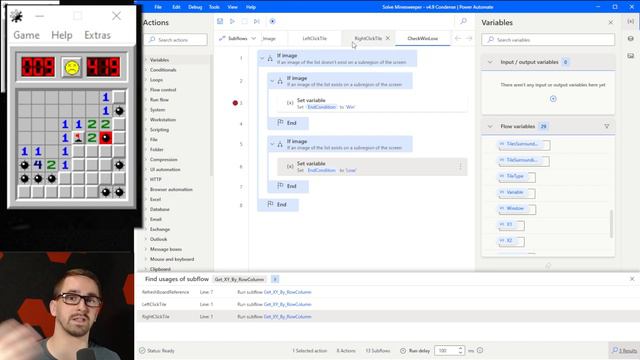Screen dimensions: 640x360
Task: Expand the Variables action group
Action: pyautogui.click(x=159, y=60)
